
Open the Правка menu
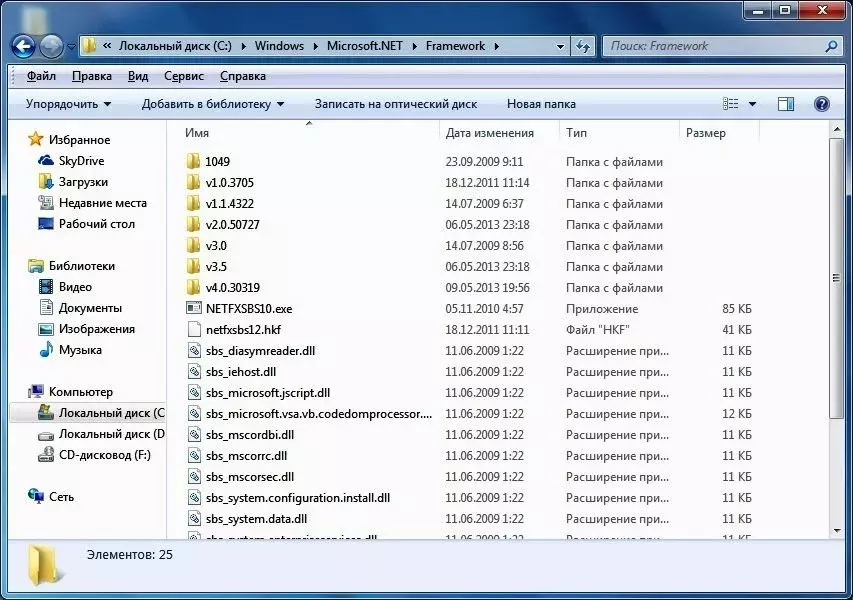click(92, 76)
